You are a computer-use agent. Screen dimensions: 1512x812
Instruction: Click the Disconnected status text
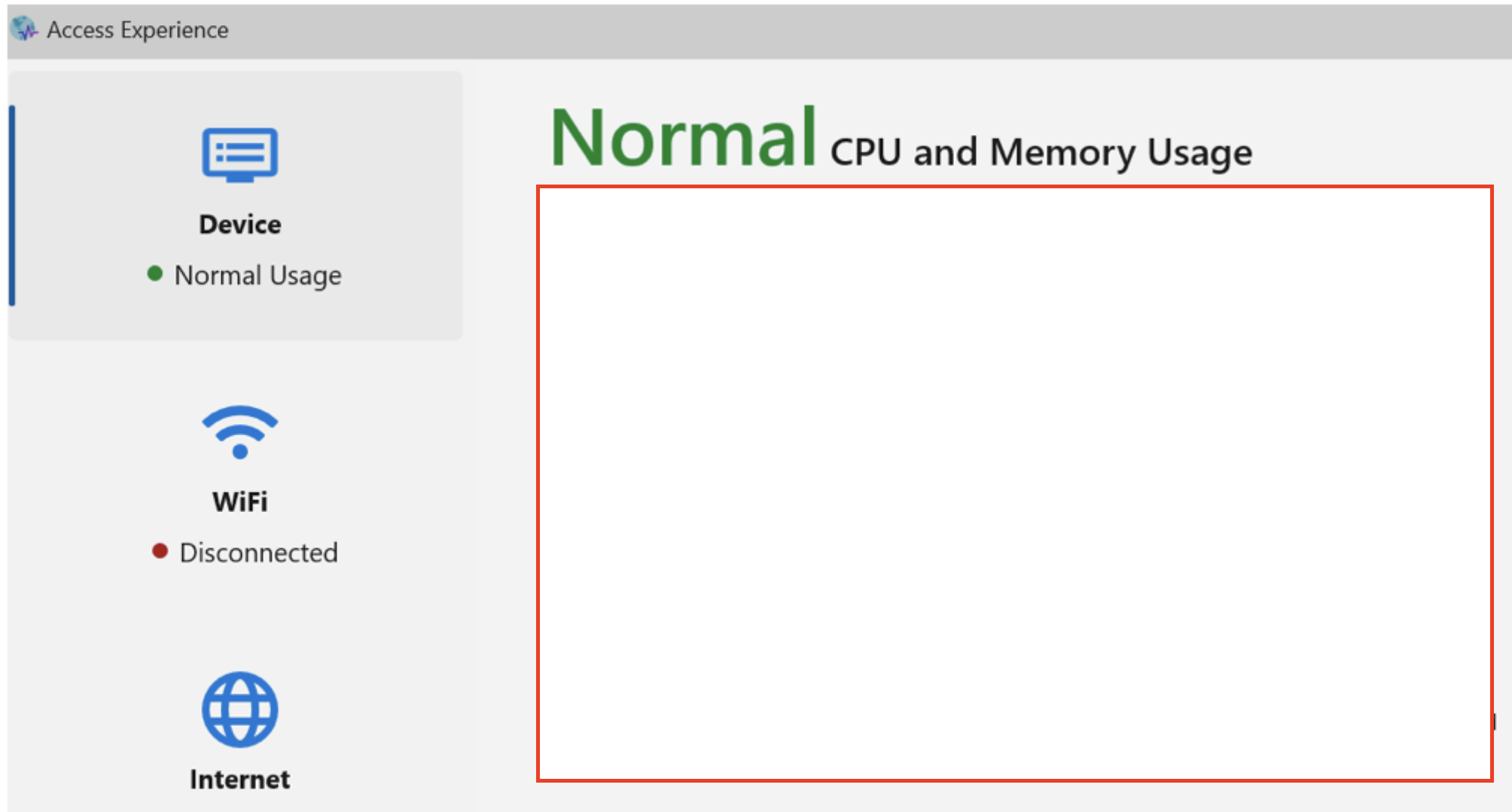pos(258,551)
